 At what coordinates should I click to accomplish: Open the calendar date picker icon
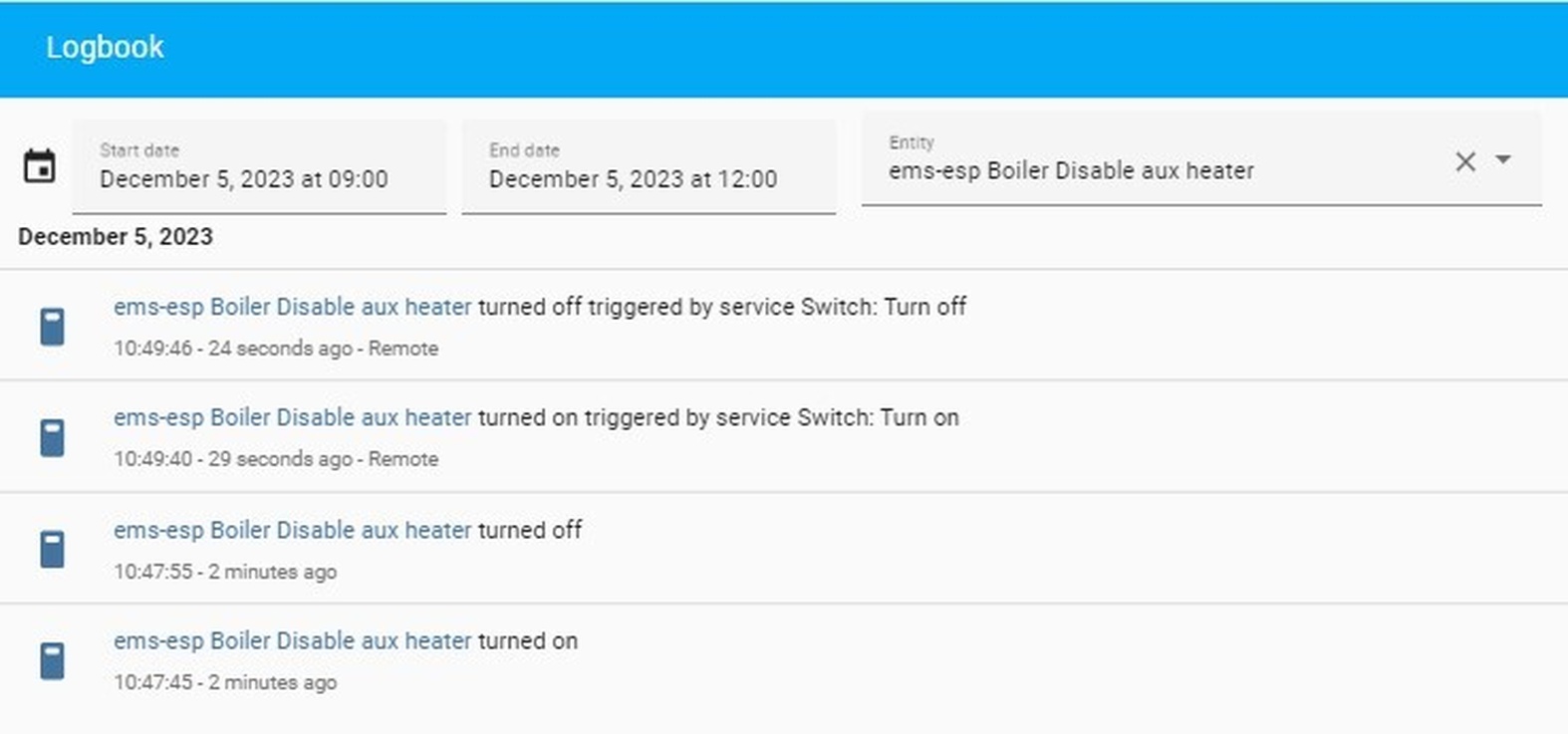[x=40, y=166]
